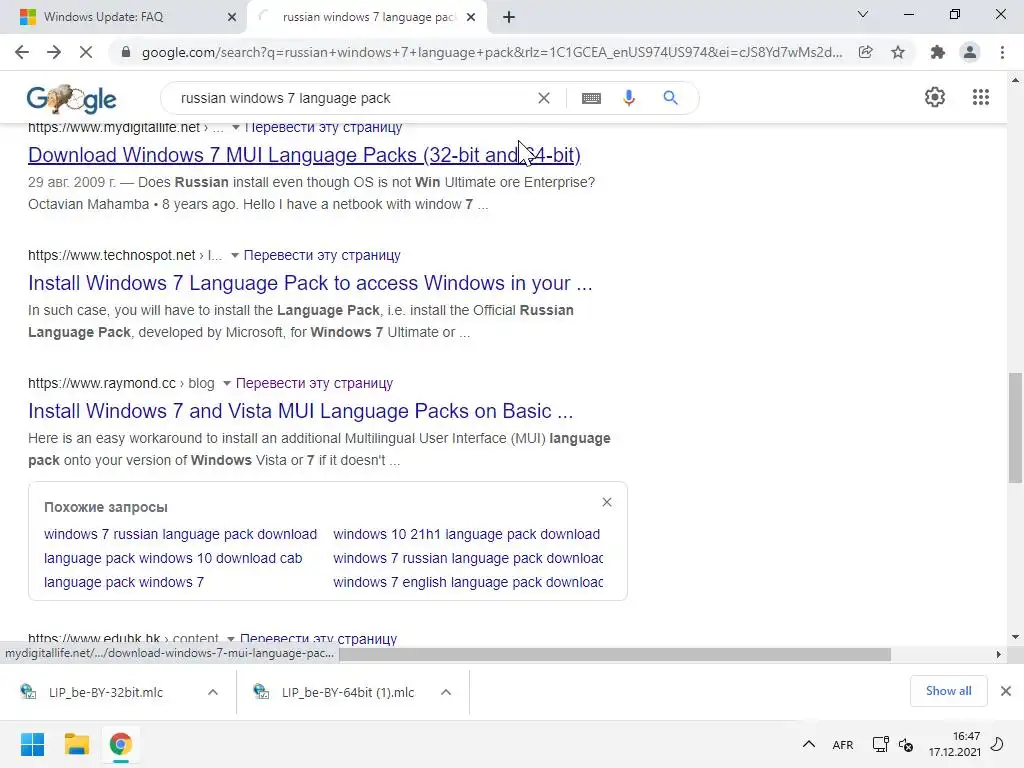The width and height of the screenshot is (1024, 768).
Task: Close the downloads bar
Action: (x=1006, y=691)
